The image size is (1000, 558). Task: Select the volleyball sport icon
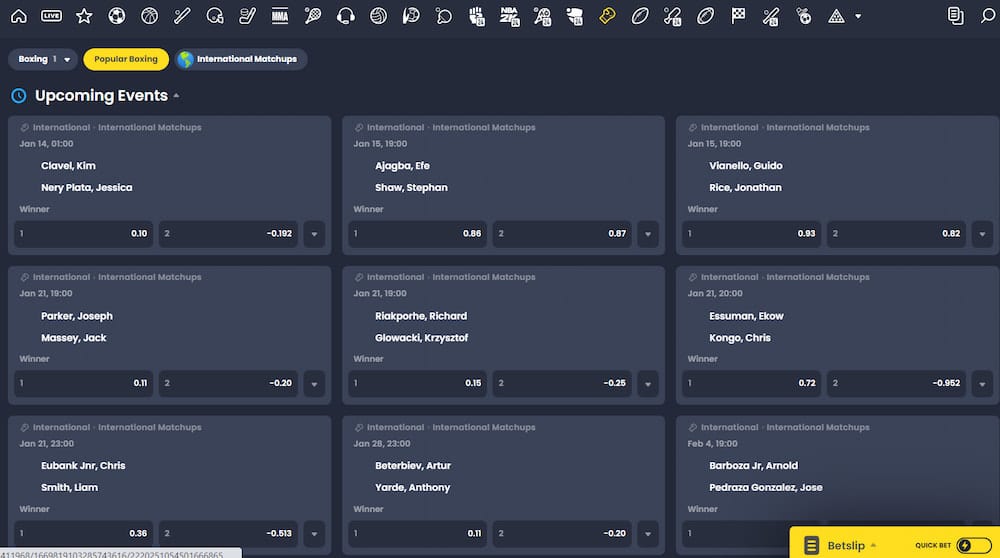[378, 16]
